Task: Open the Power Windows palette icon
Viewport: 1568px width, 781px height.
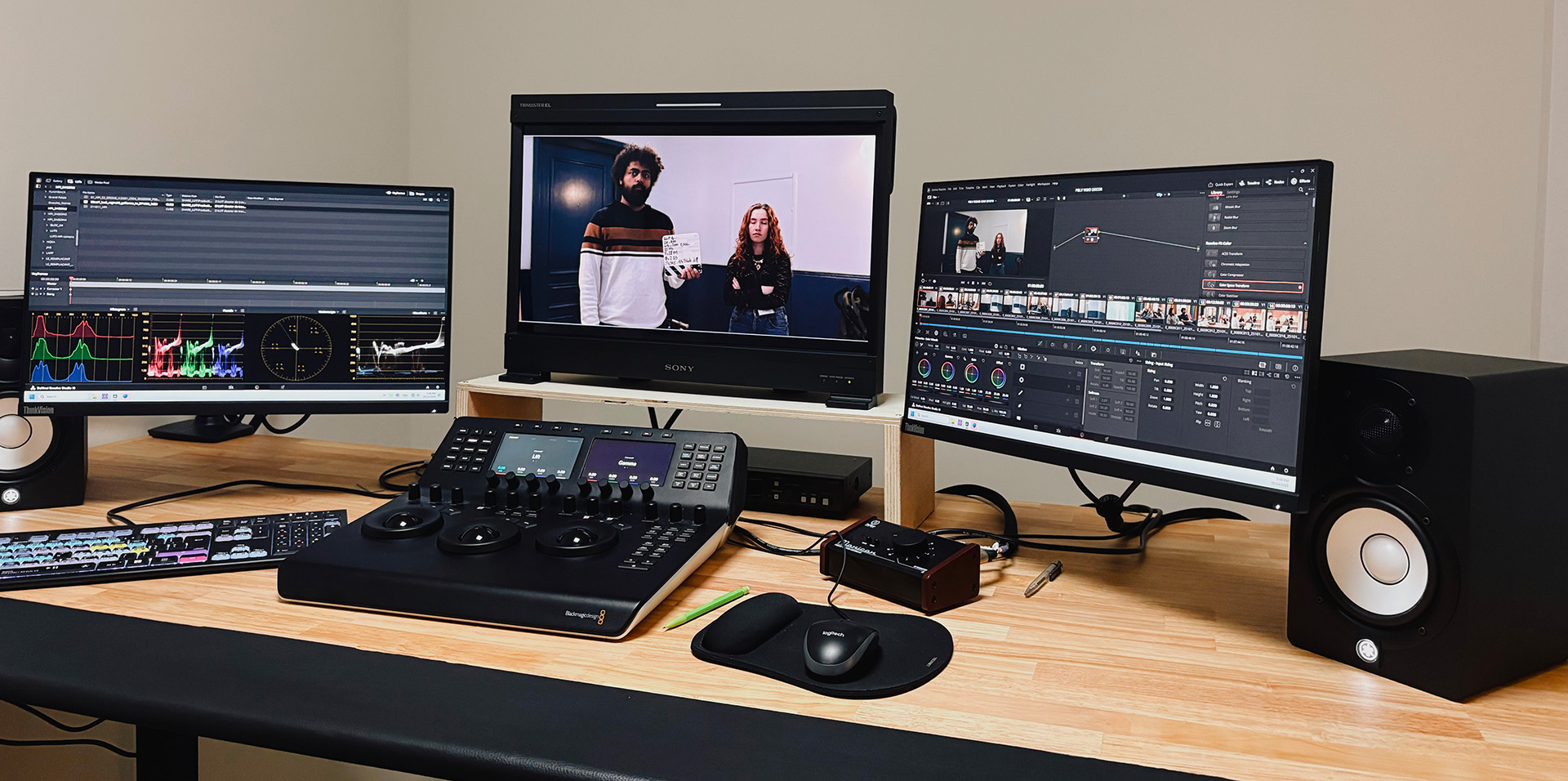Action: [1094, 348]
